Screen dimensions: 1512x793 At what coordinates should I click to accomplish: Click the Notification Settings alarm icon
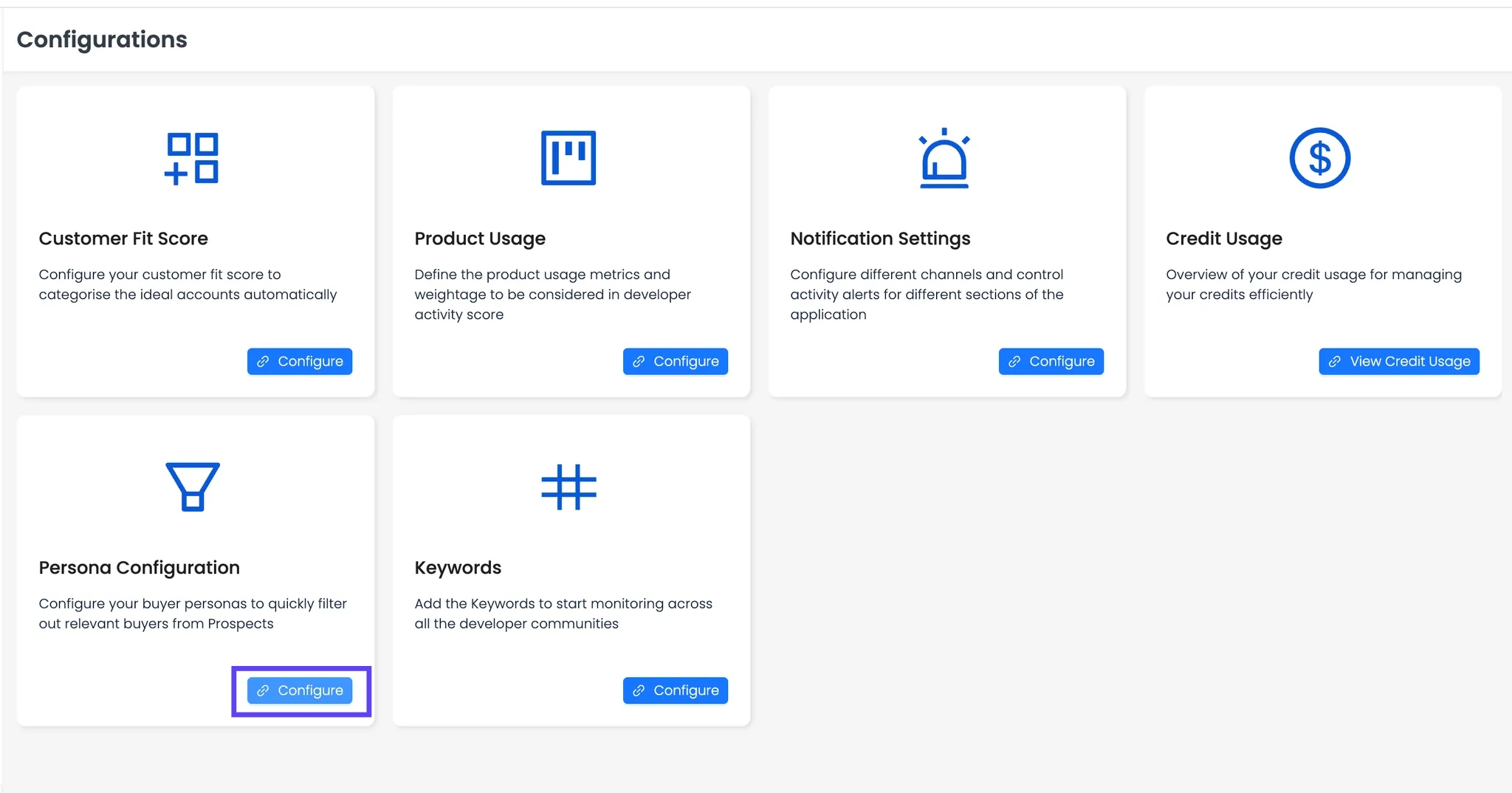tap(944, 158)
